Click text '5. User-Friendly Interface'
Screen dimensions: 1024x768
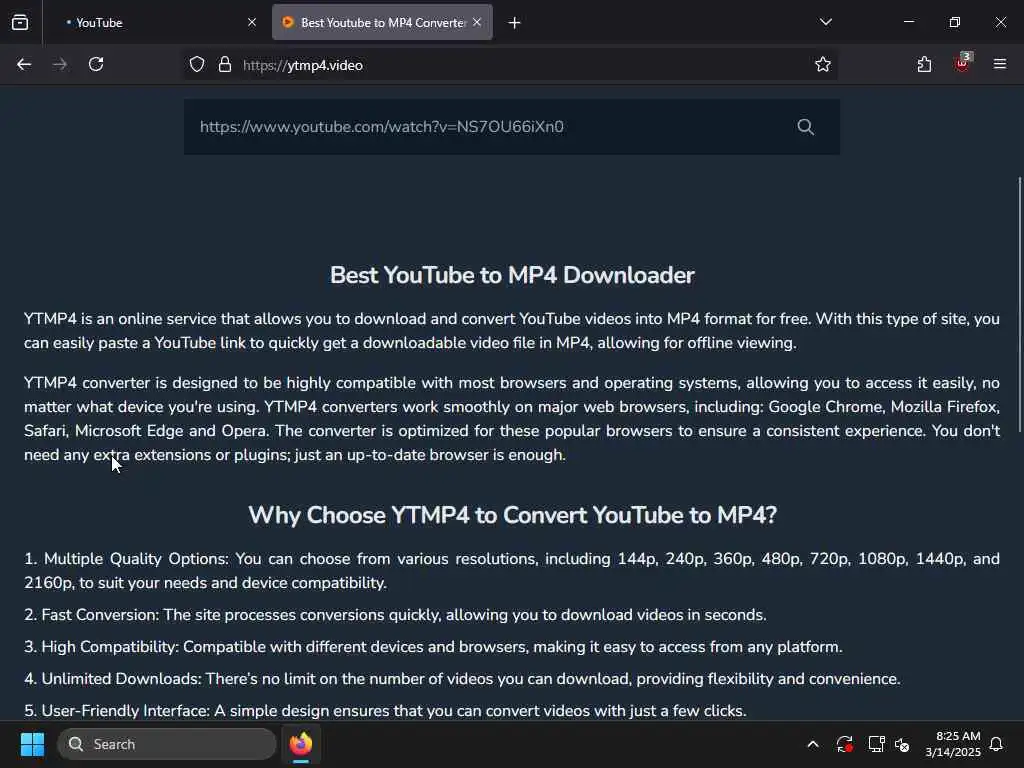coord(117,711)
